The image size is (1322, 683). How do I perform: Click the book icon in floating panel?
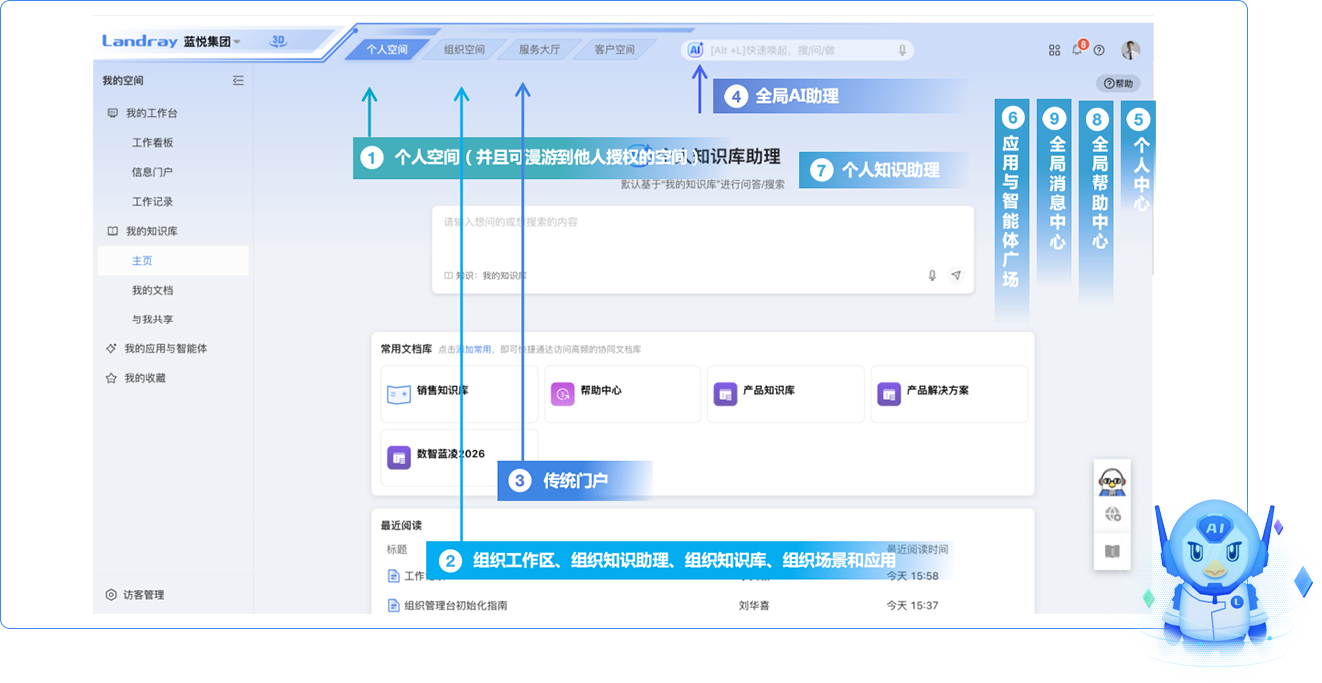(x=1112, y=551)
